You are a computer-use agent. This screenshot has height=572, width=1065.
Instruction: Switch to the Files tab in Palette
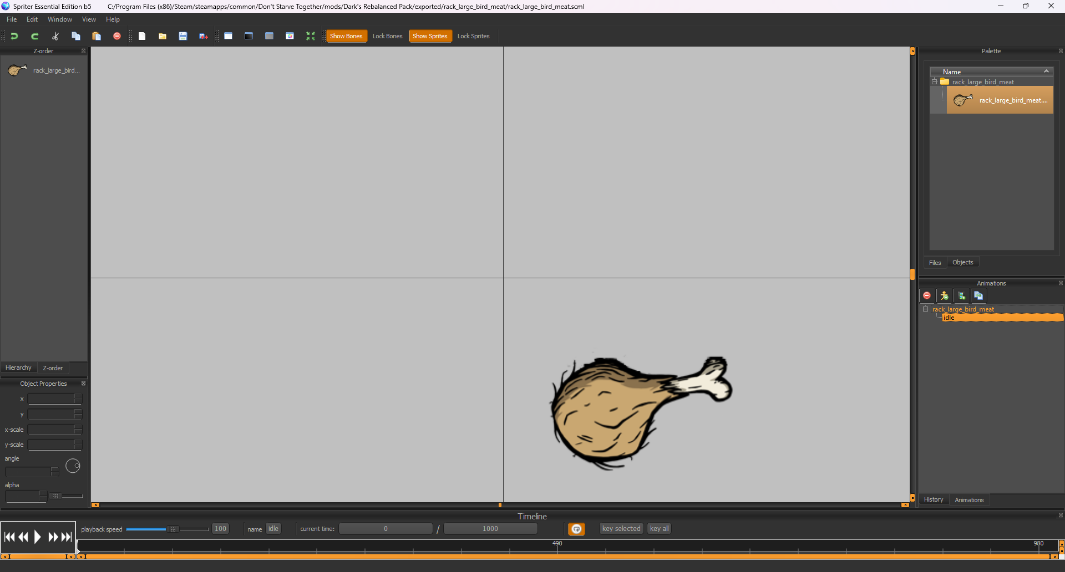pyautogui.click(x=935, y=262)
